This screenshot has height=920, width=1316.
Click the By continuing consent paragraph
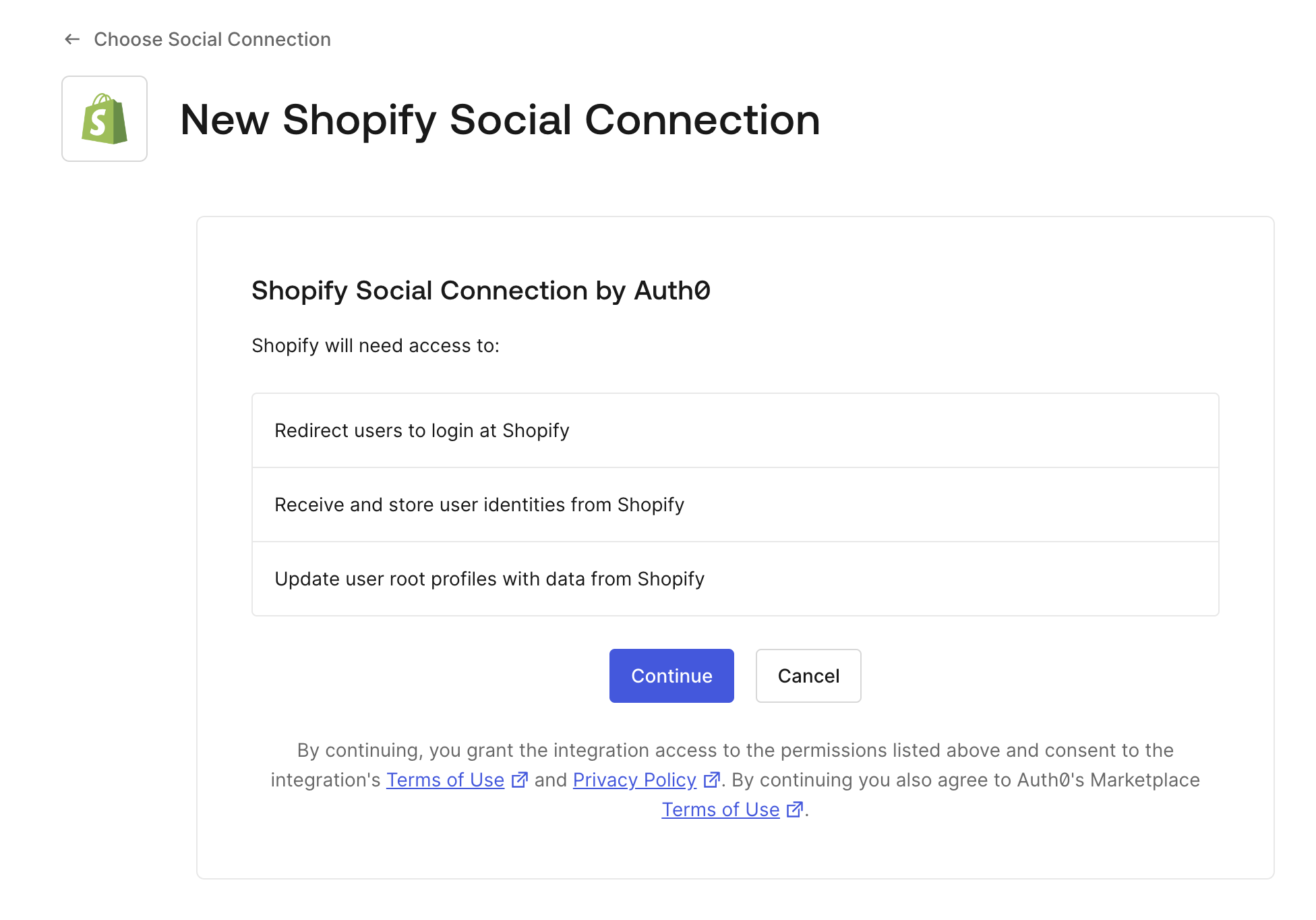[736, 780]
